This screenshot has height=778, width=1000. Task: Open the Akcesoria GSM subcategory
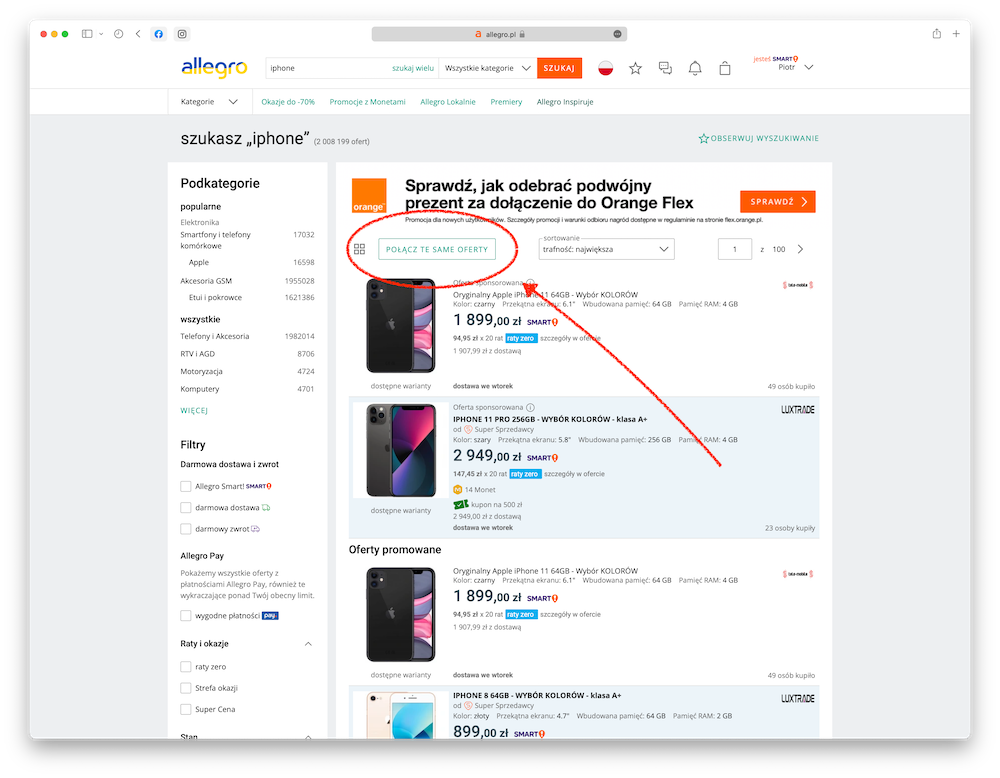[206, 281]
